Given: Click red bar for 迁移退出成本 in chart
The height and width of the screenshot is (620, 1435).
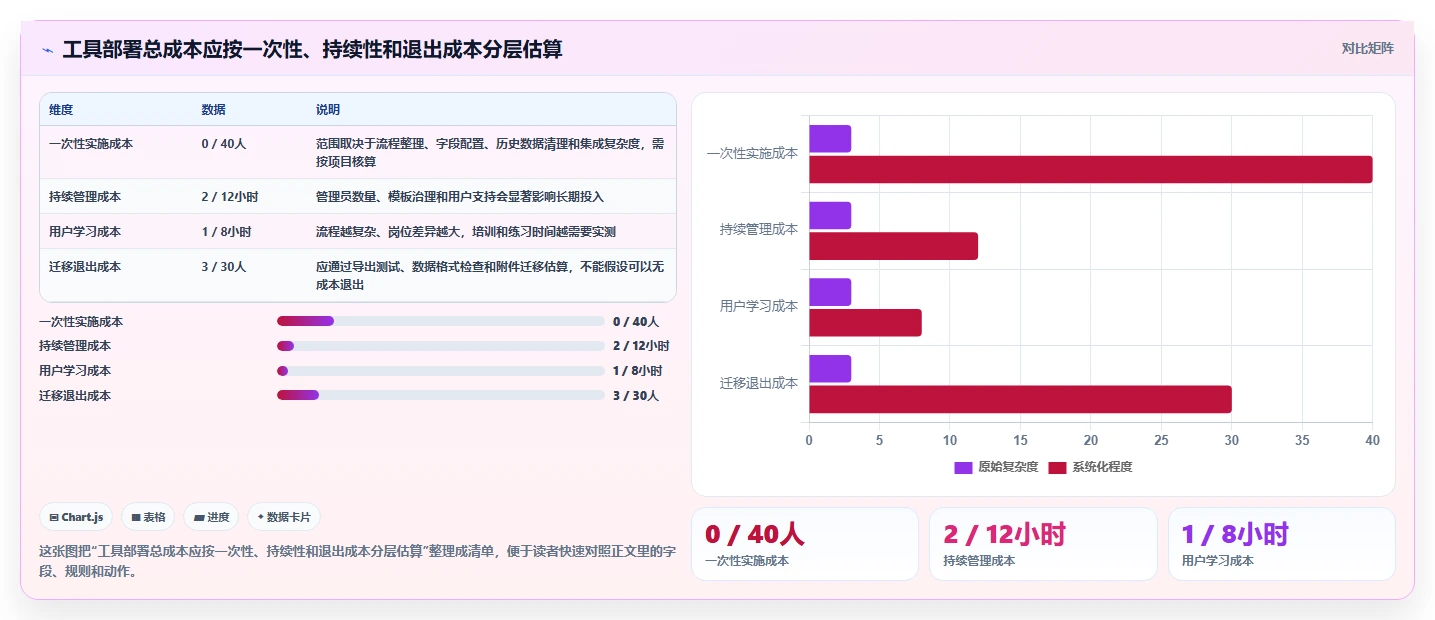Looking at the screenshot, I should click(1020, 399).
